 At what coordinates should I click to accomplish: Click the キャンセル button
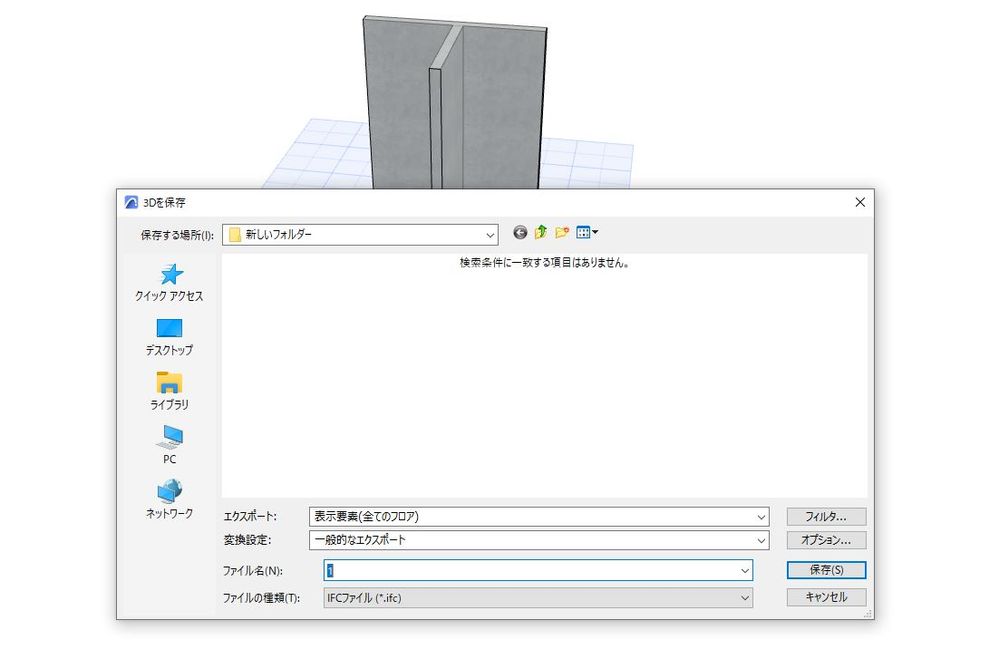click(x=826, y=597)
